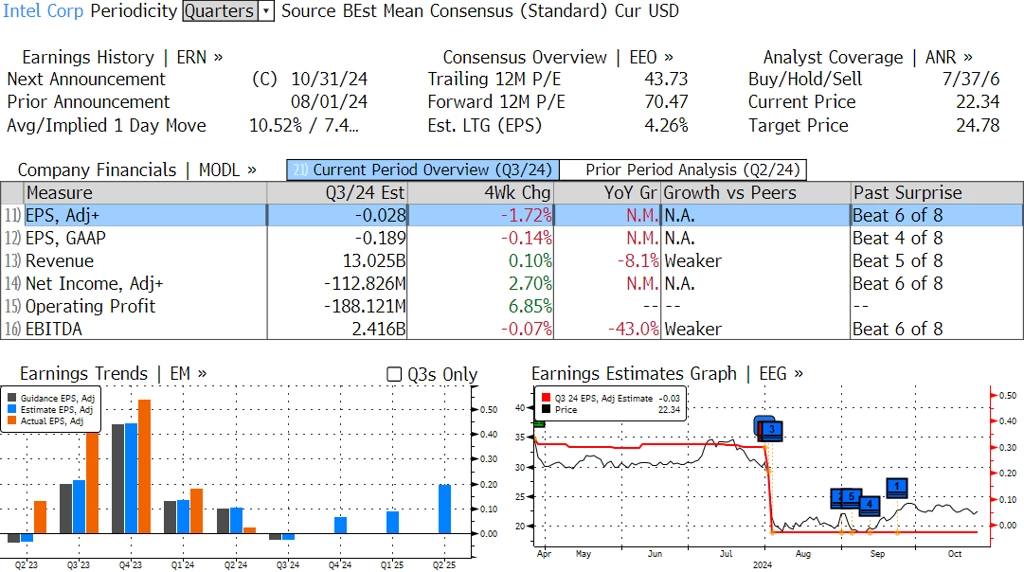Click Current Price value 22.34
The width and height of the screenshot is (1024, 572).
tap(978, 102)
